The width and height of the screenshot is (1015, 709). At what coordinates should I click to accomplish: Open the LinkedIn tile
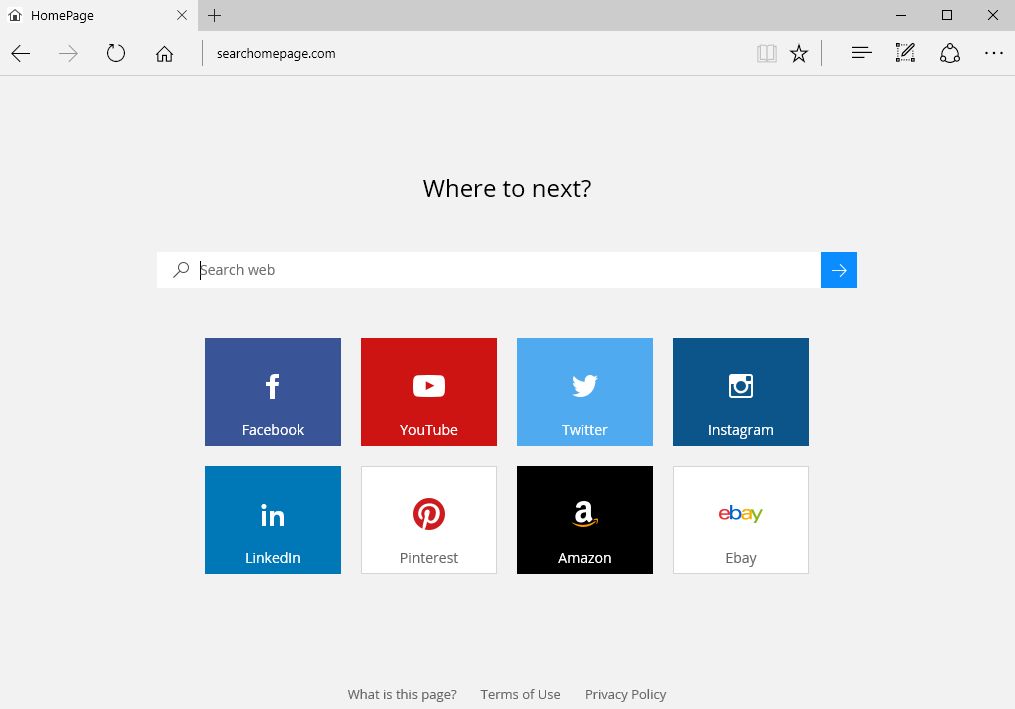click(273, 520)
